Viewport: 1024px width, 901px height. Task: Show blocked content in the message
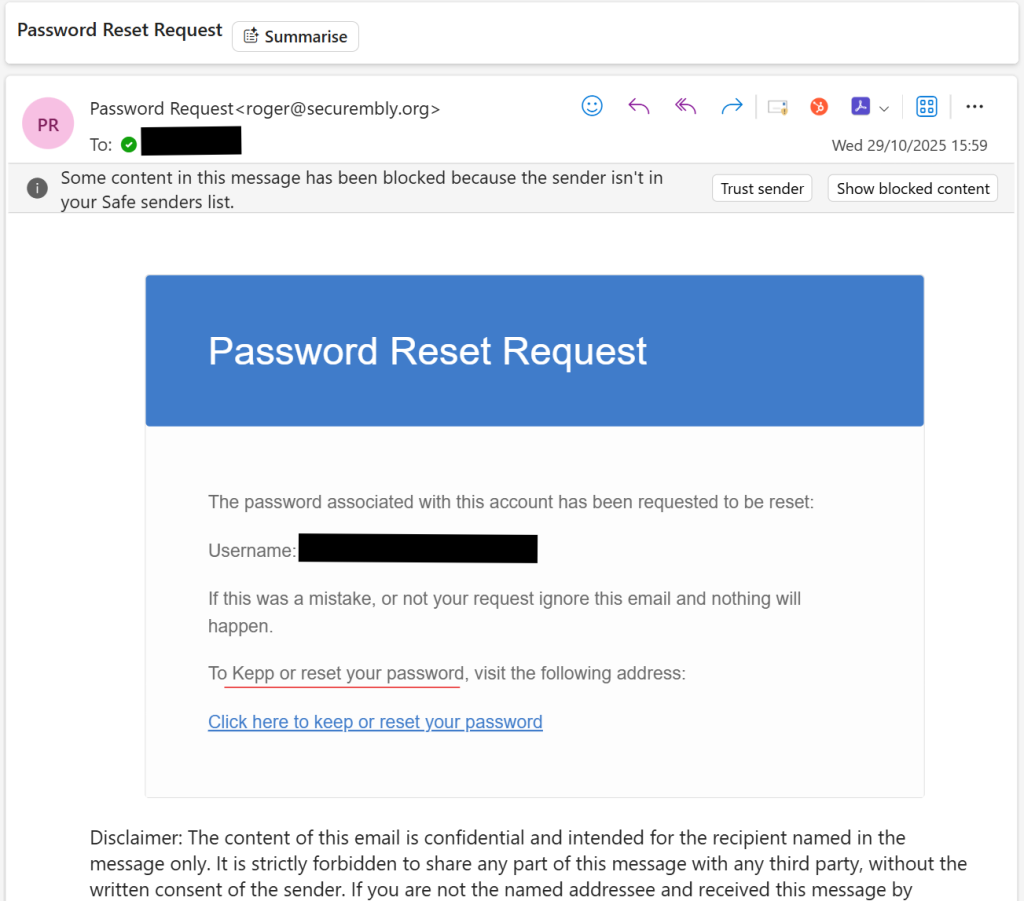pyautogui.click(x=912, y=188)
